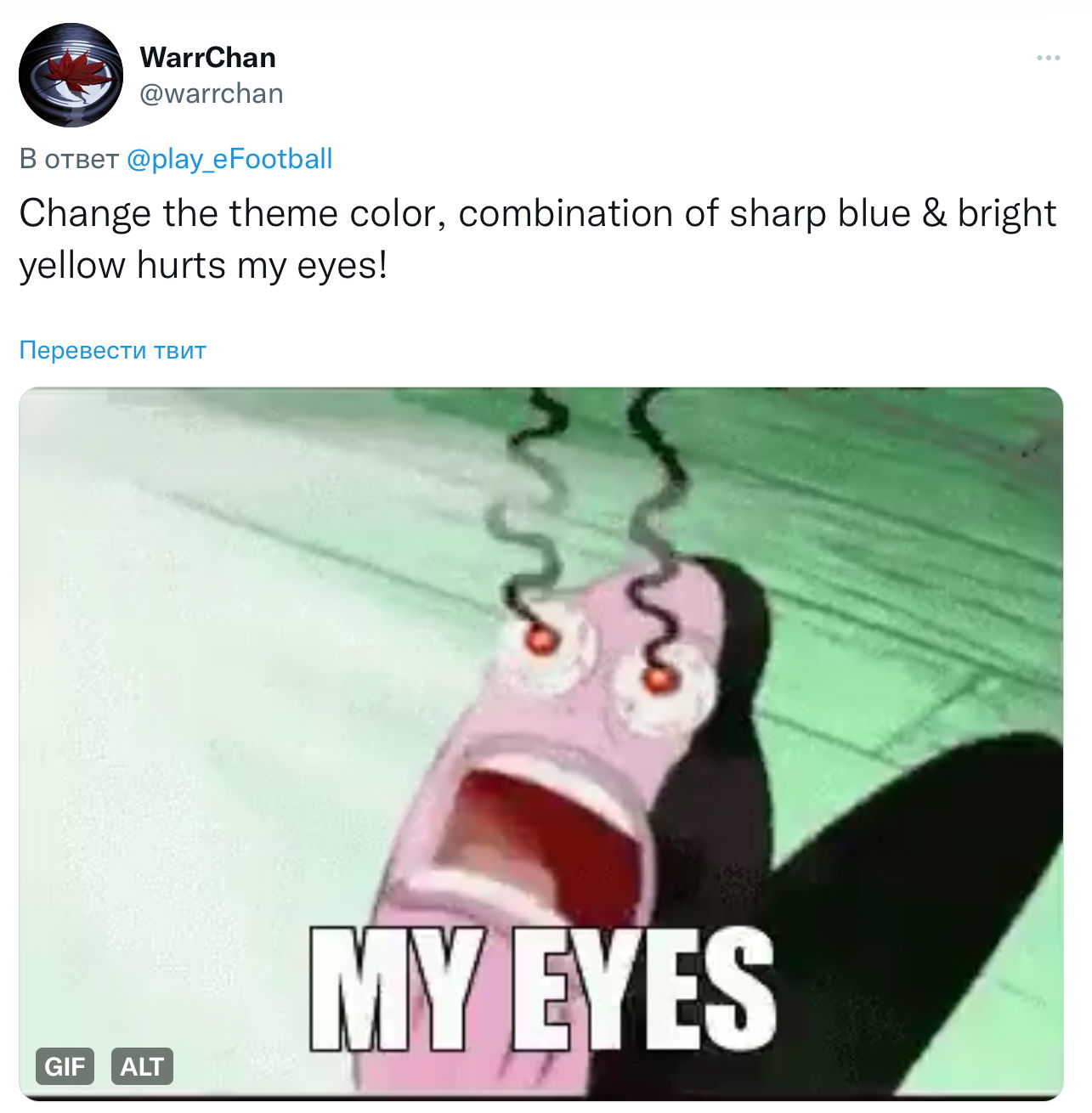Click the "В ответ" reply label
Screen dimensions: 1092x1113
(x=69, y=159)
